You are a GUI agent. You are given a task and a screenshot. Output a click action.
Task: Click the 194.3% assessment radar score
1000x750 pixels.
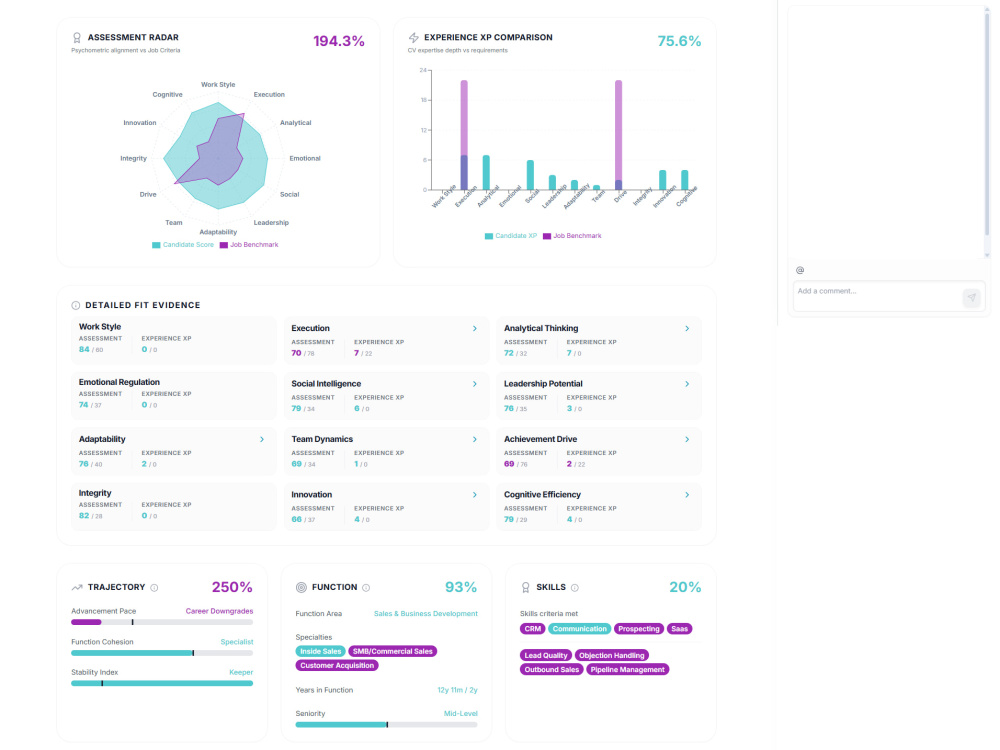[339, 41]
